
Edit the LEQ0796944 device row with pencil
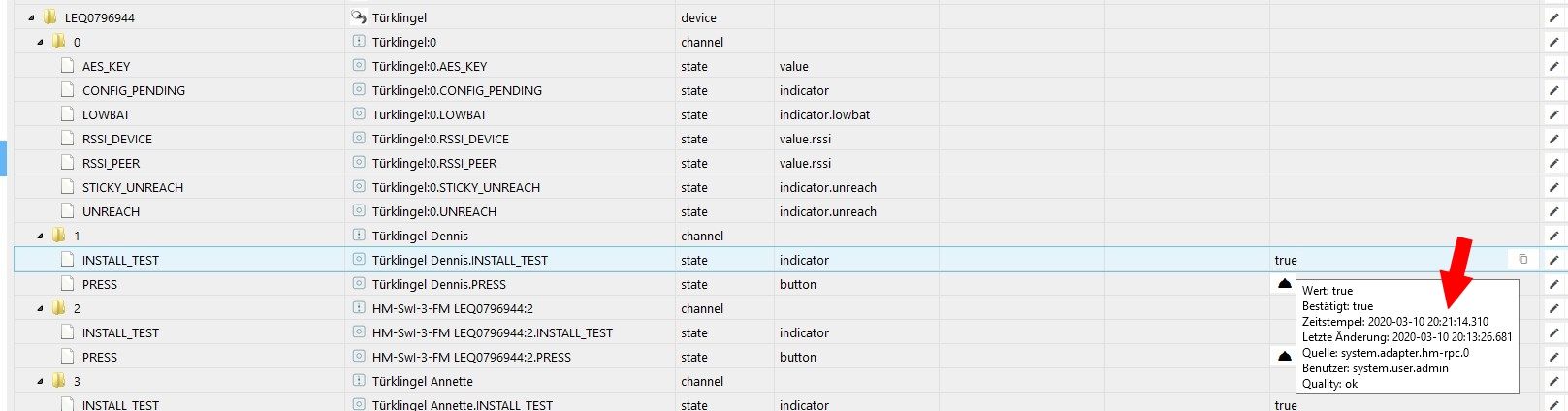[1553, 17]
